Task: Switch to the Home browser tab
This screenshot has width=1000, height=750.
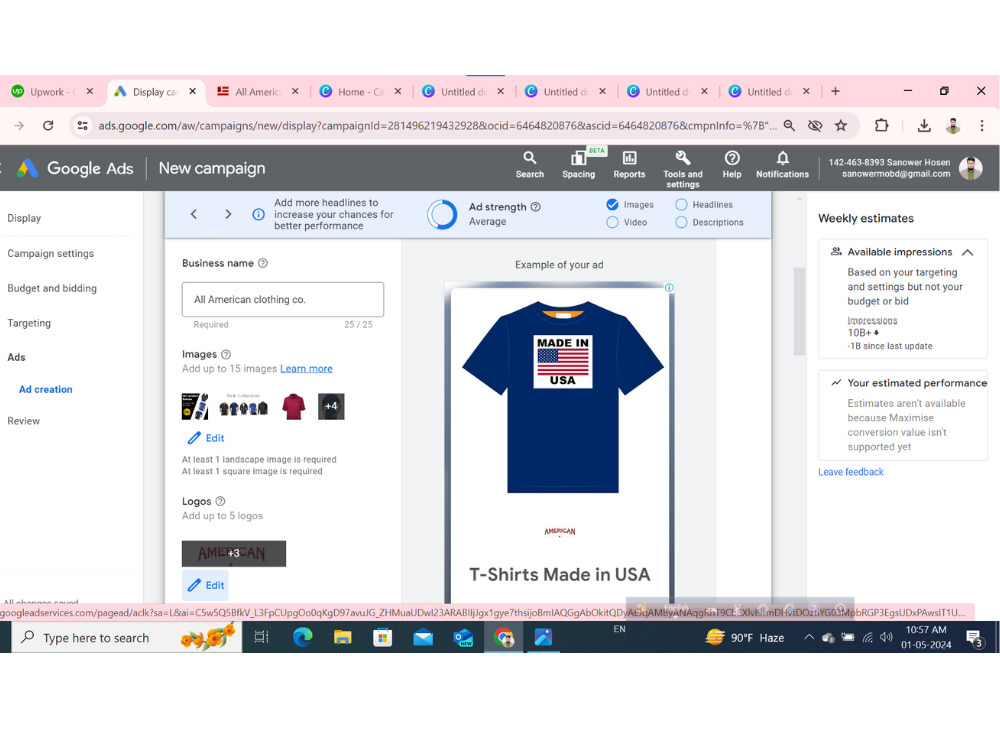Action: click(360, 92)
